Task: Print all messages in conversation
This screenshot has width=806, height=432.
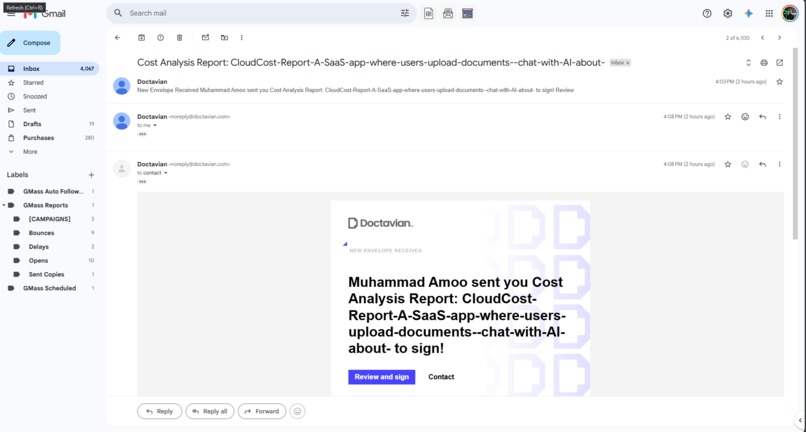Action: point(764,63)
